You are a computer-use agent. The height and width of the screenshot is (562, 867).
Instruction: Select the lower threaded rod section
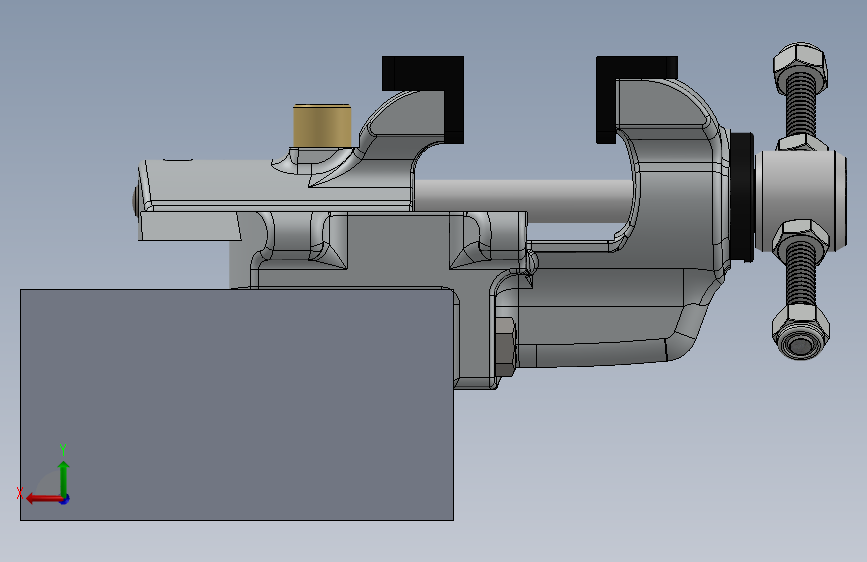tap(800, 279)
